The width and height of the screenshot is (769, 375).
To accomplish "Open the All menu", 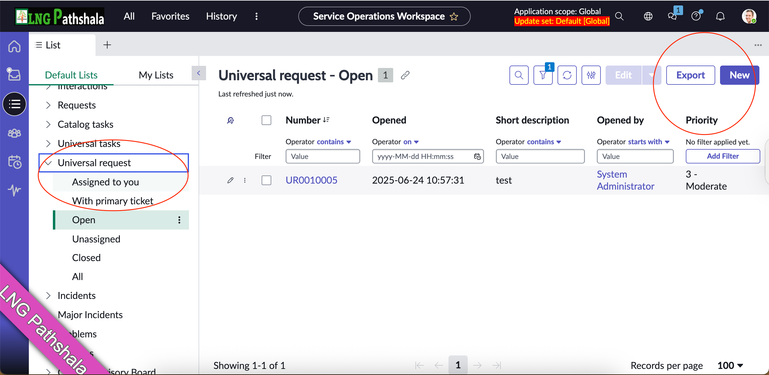I will coord(129,16).
